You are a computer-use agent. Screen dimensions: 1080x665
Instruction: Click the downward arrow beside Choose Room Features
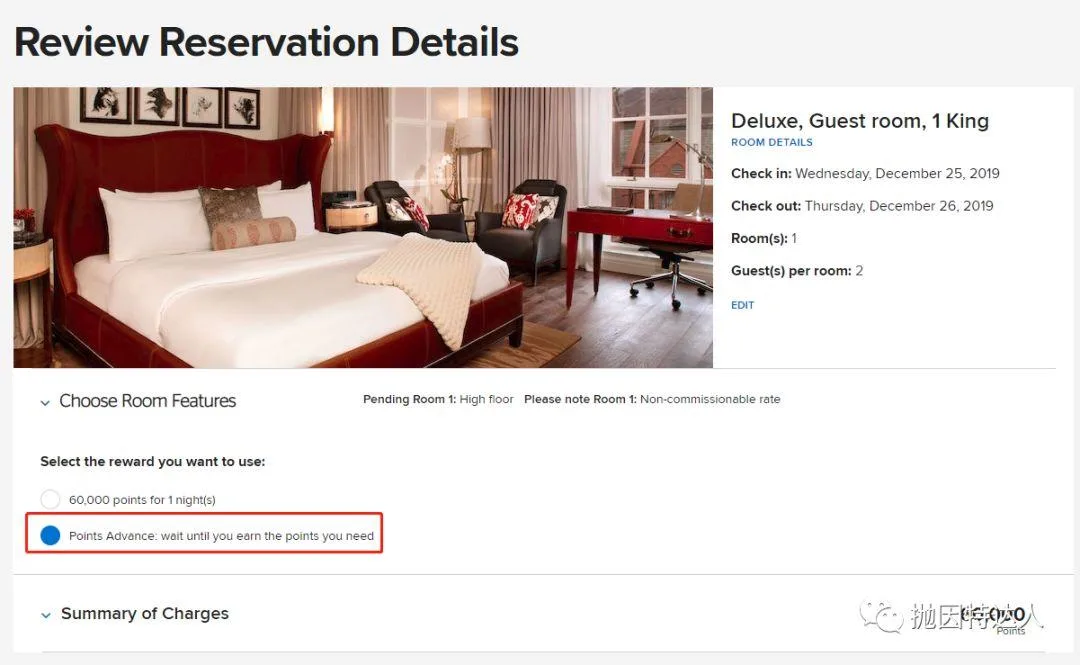click(x=44, y=401)
